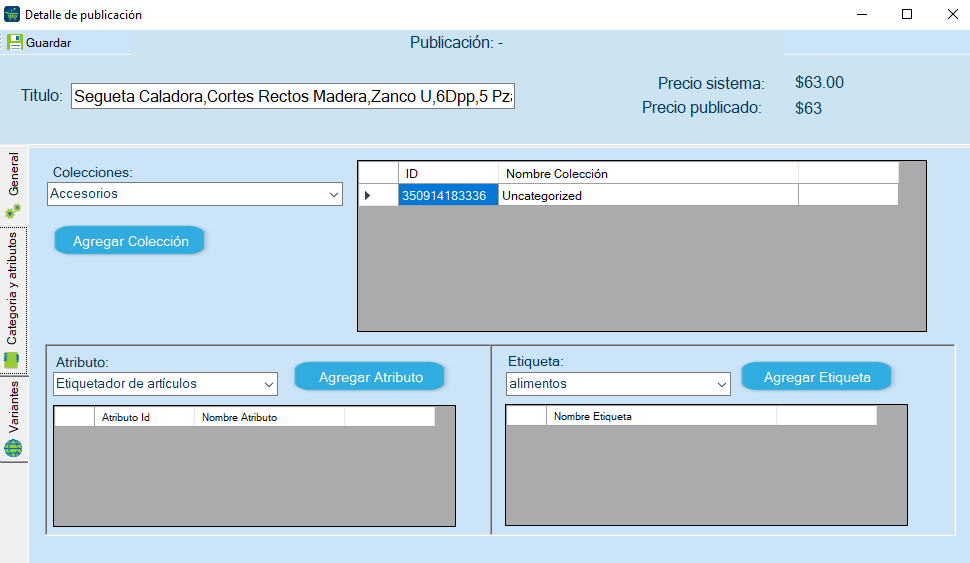Close the Detalle de publicación window

click(953, 14)
